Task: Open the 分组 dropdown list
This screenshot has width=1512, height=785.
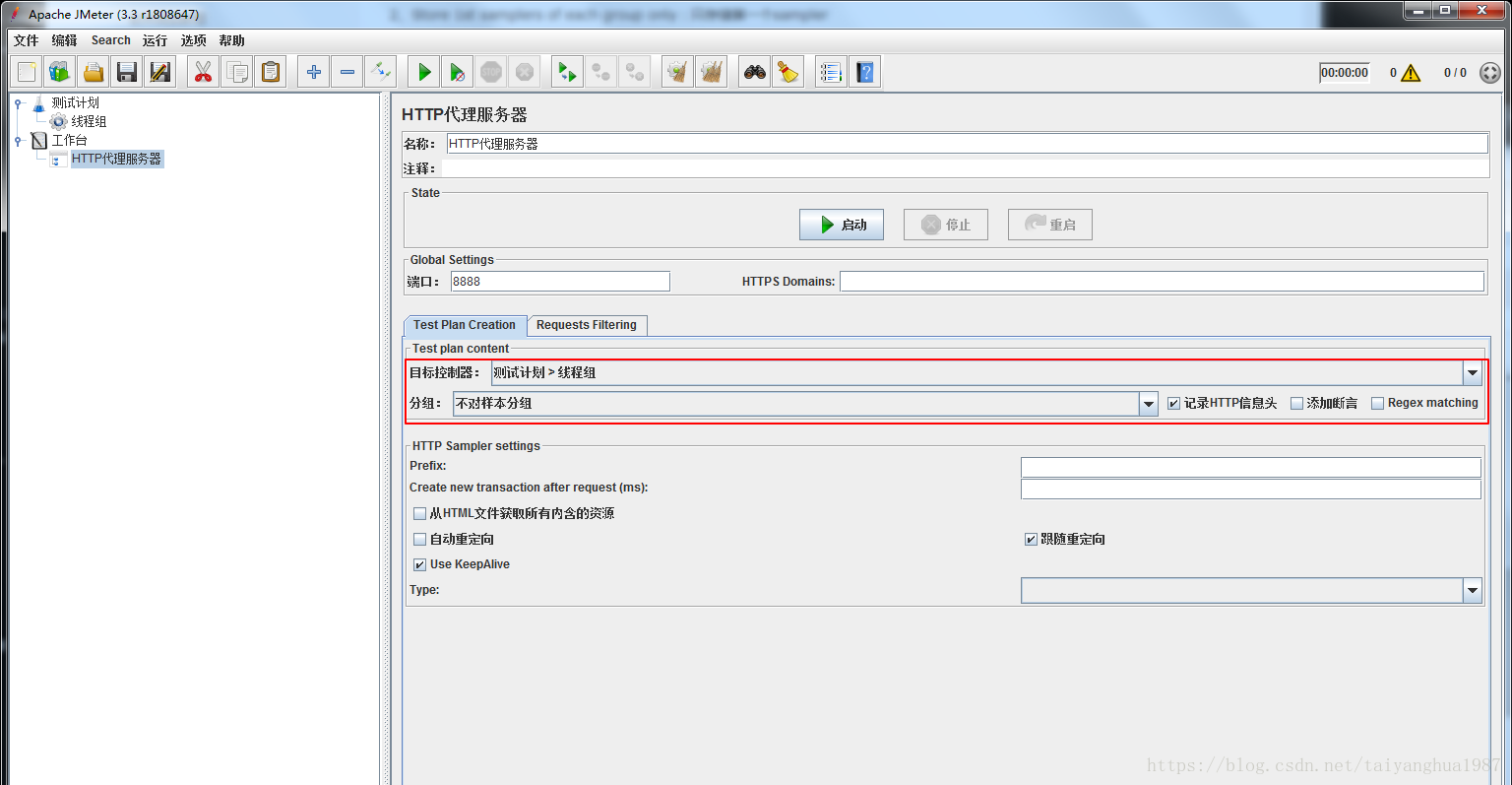Action: [x=1149, y=404]
